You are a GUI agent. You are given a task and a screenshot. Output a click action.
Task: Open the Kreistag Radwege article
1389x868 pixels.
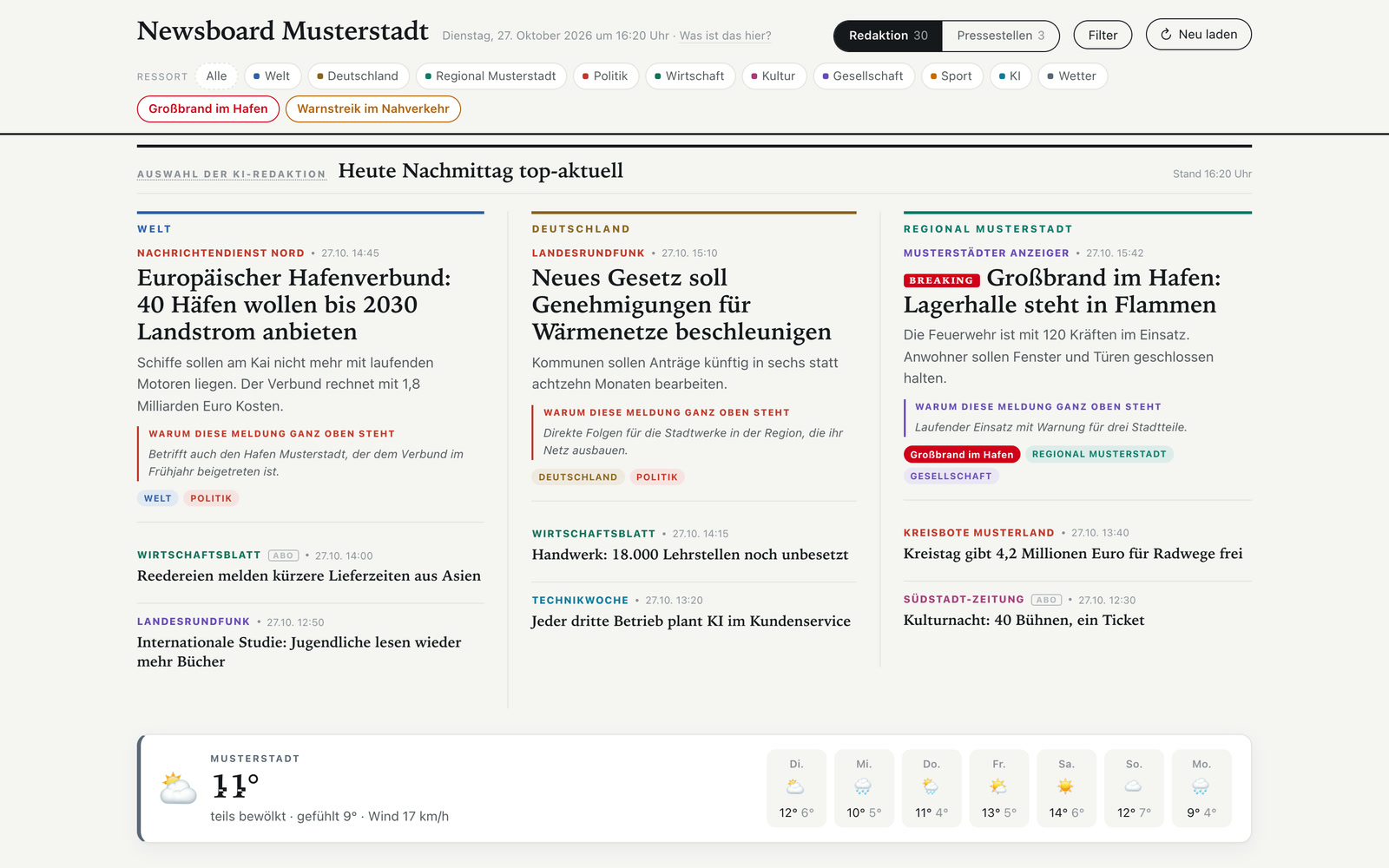1073,554
